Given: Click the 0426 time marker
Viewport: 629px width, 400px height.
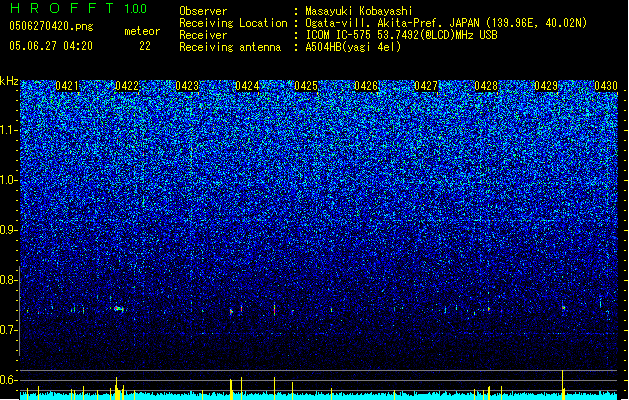Looking at the screenshot, I should [366, 86].
